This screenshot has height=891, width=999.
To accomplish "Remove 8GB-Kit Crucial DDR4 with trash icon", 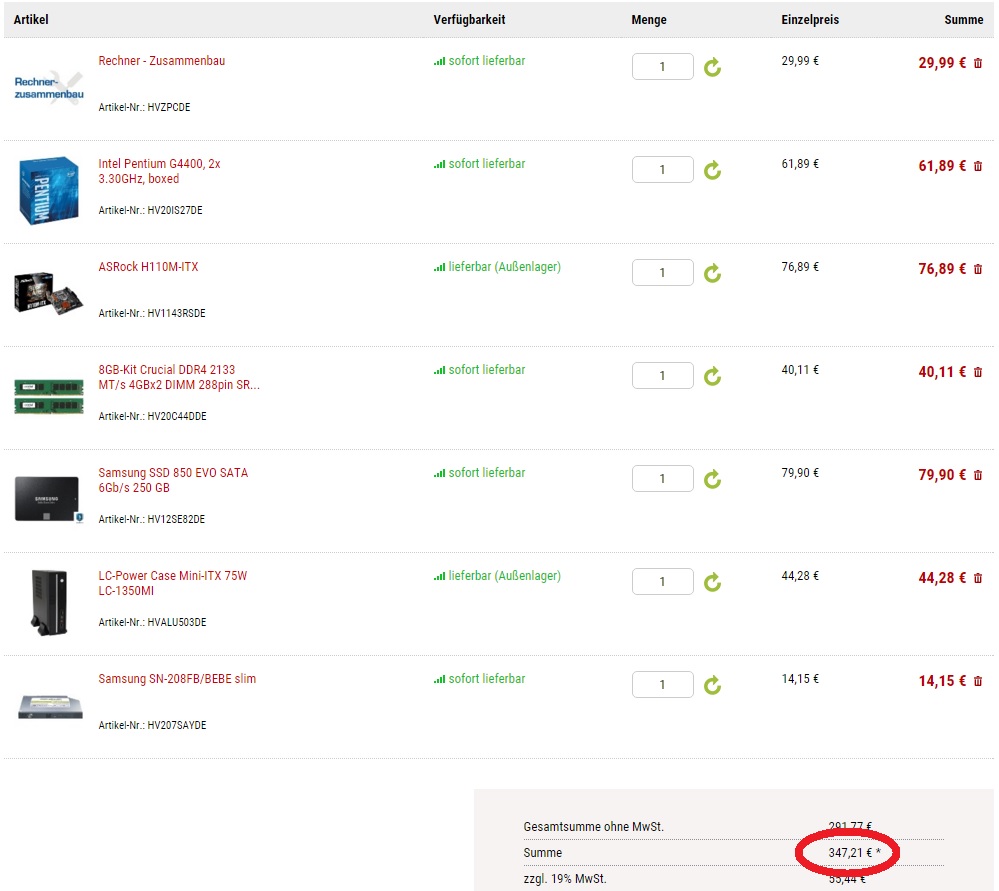I will (978, 372).
